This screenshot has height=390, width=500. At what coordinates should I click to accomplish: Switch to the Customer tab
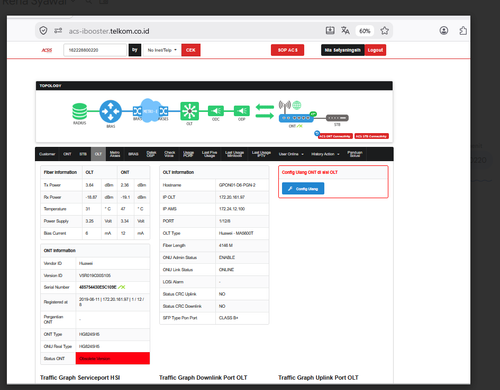[x=47, y=154]
